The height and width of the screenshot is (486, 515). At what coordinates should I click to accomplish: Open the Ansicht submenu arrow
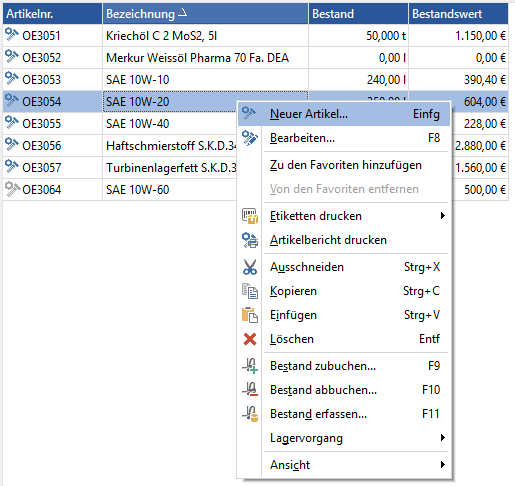(x=442, y=465)
